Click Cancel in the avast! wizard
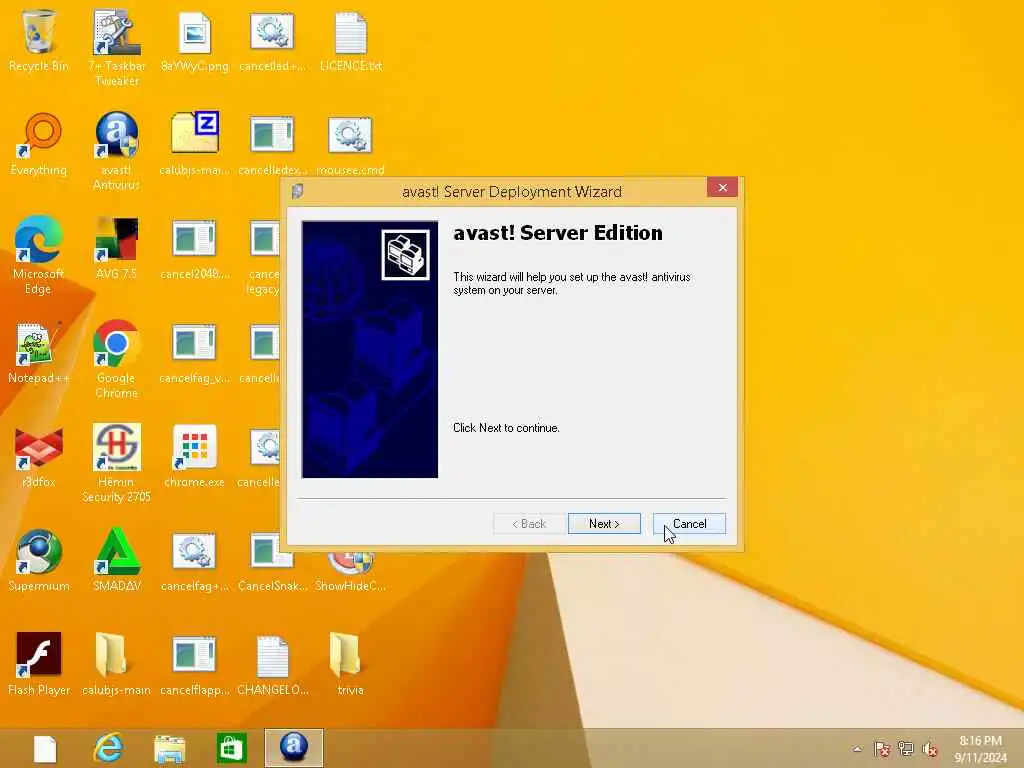 point(689,524)
